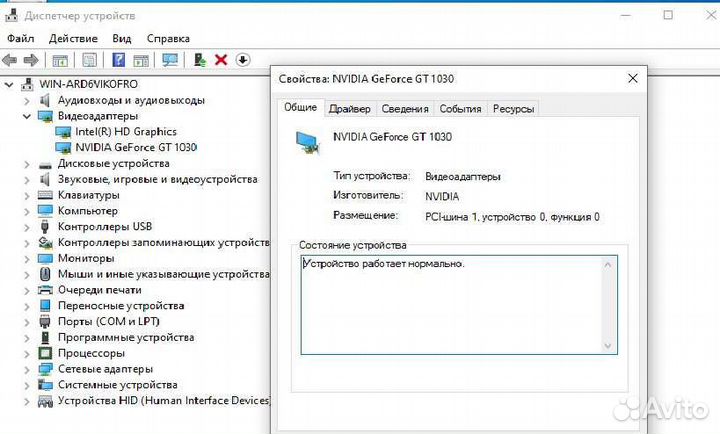Select the Системные устройства row label
The height and width of the screenshot is (434, 720).
point(118,385)
